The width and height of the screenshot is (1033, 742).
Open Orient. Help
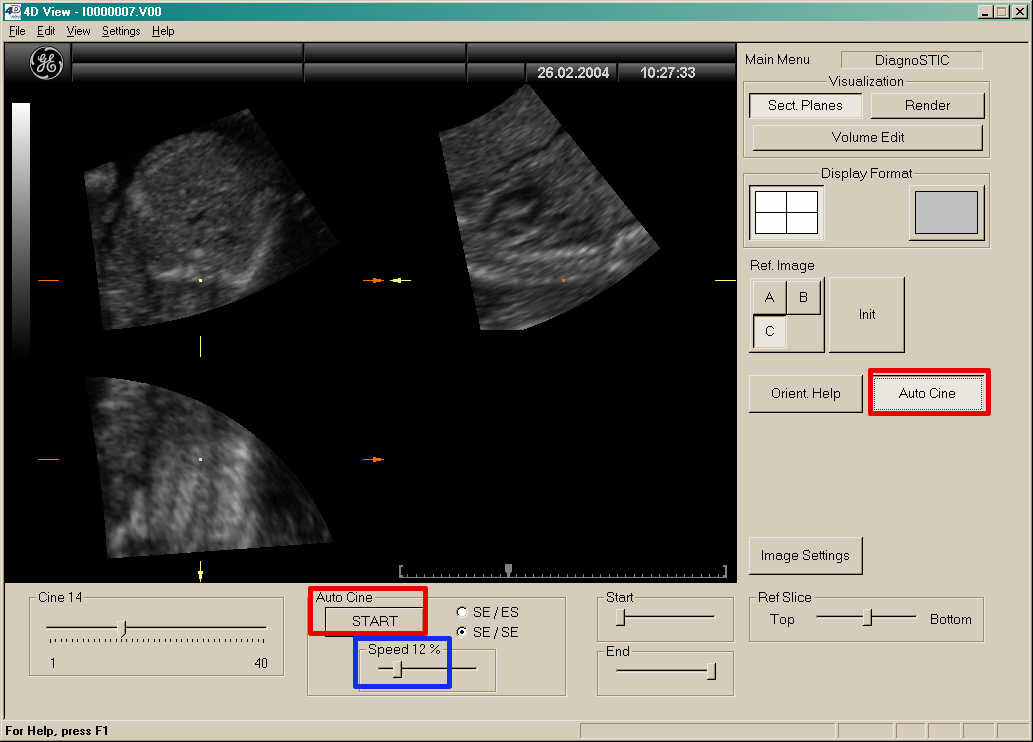click(x=805, y=393)
